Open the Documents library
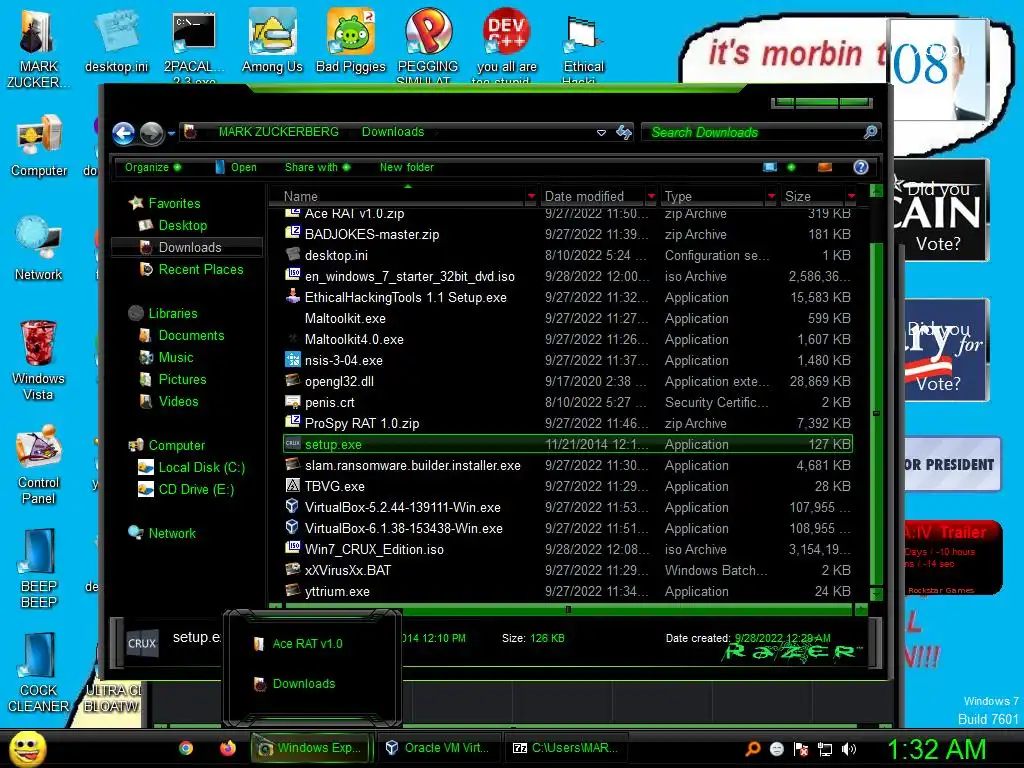Viewport: 1024px width, 768px height. point(191,335)
